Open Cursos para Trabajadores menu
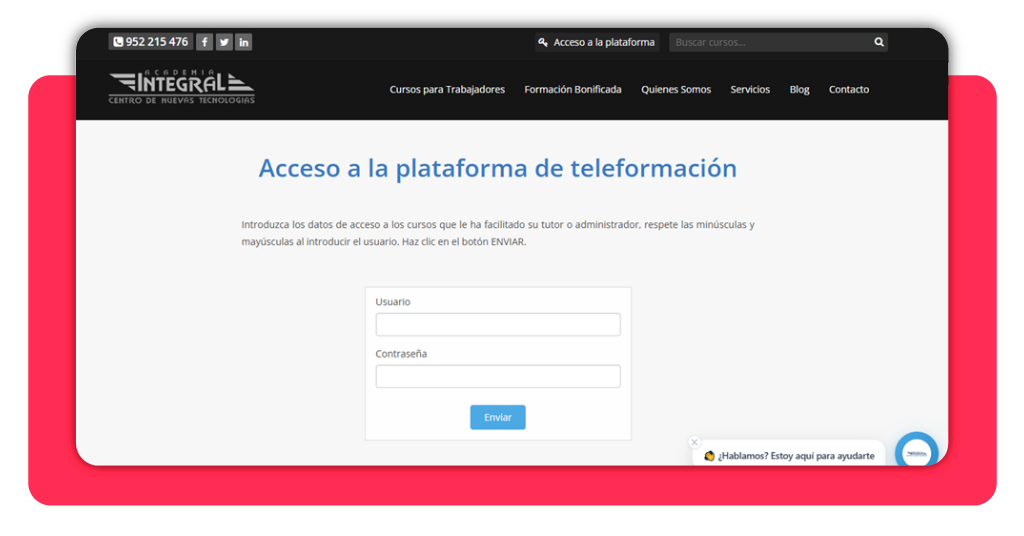Screen dimensions: 1024x536 tap(447, 89)
